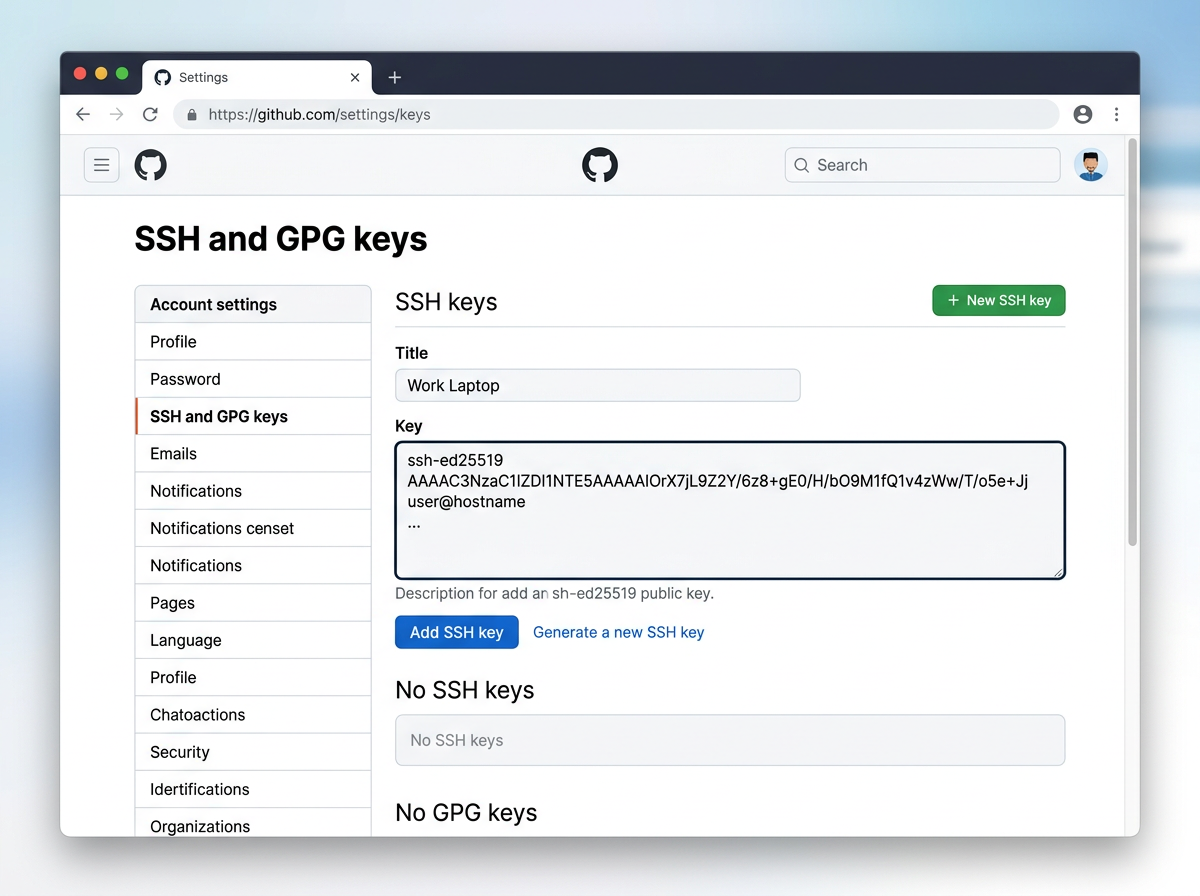Click the Add SSH key button
This screenshot has height=896, width=1200.
(x=457, y=632)
